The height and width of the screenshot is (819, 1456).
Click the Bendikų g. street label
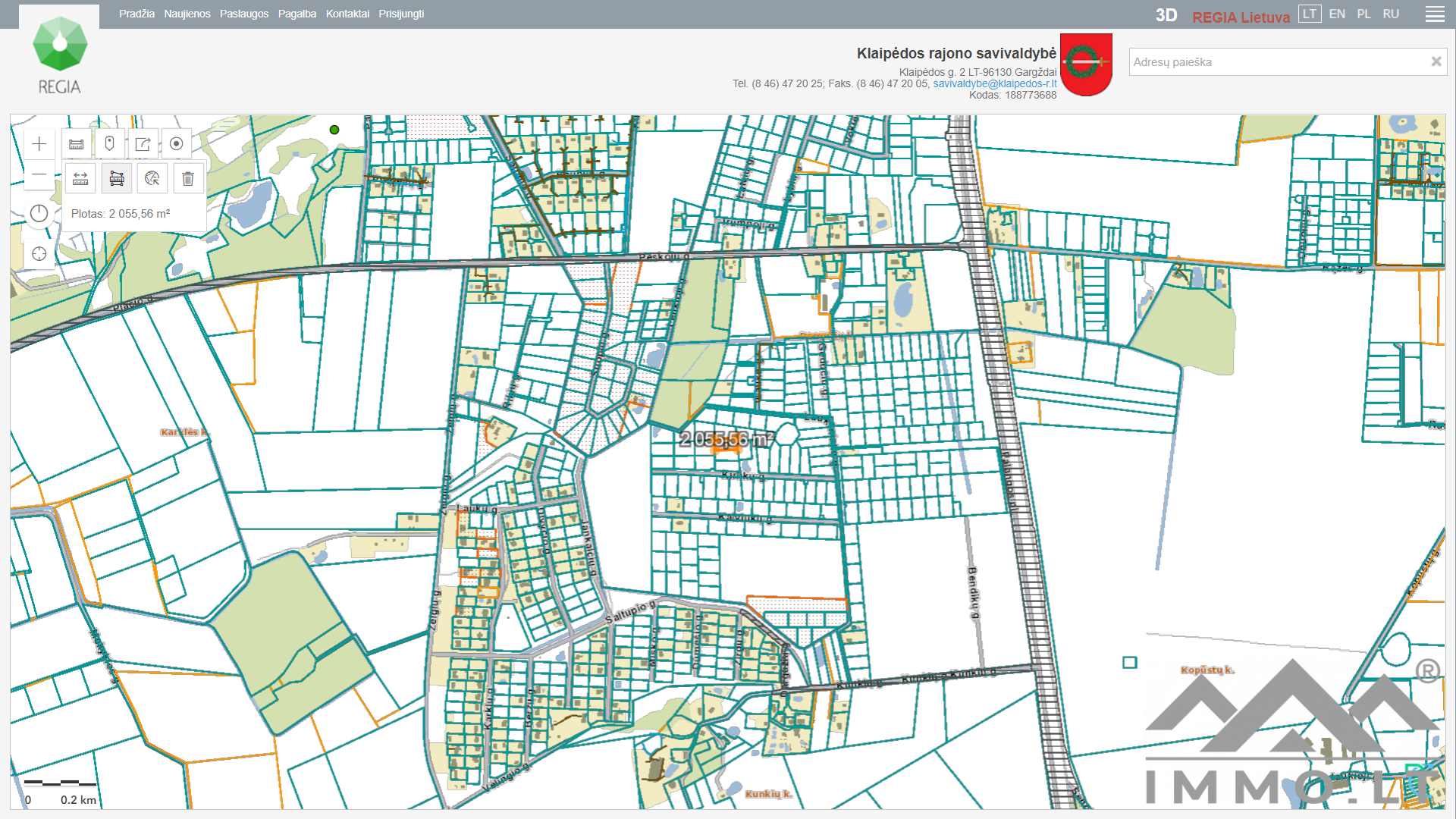click(973, 592)
